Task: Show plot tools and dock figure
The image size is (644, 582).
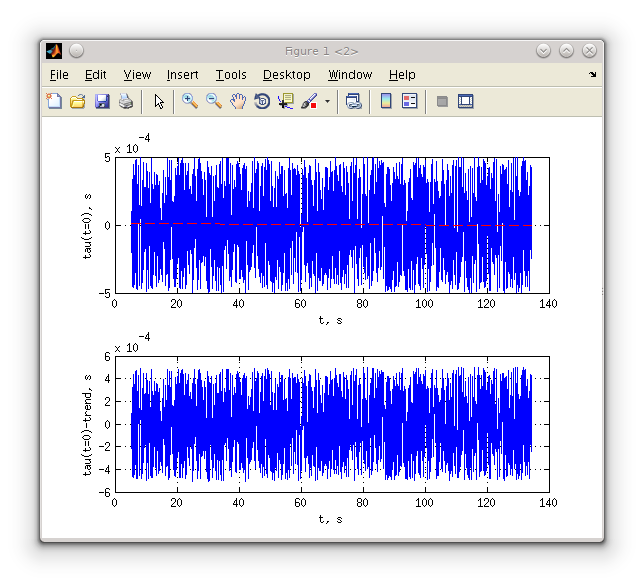Action: (465, 101)
